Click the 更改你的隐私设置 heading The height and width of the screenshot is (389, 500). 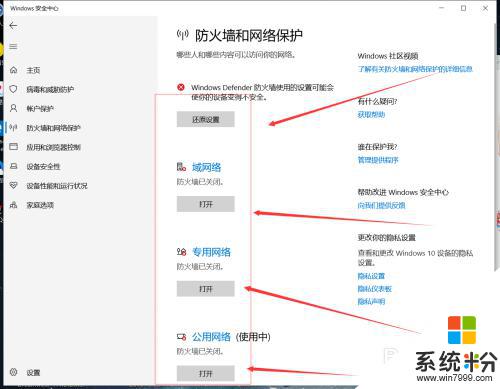[387, 238]
